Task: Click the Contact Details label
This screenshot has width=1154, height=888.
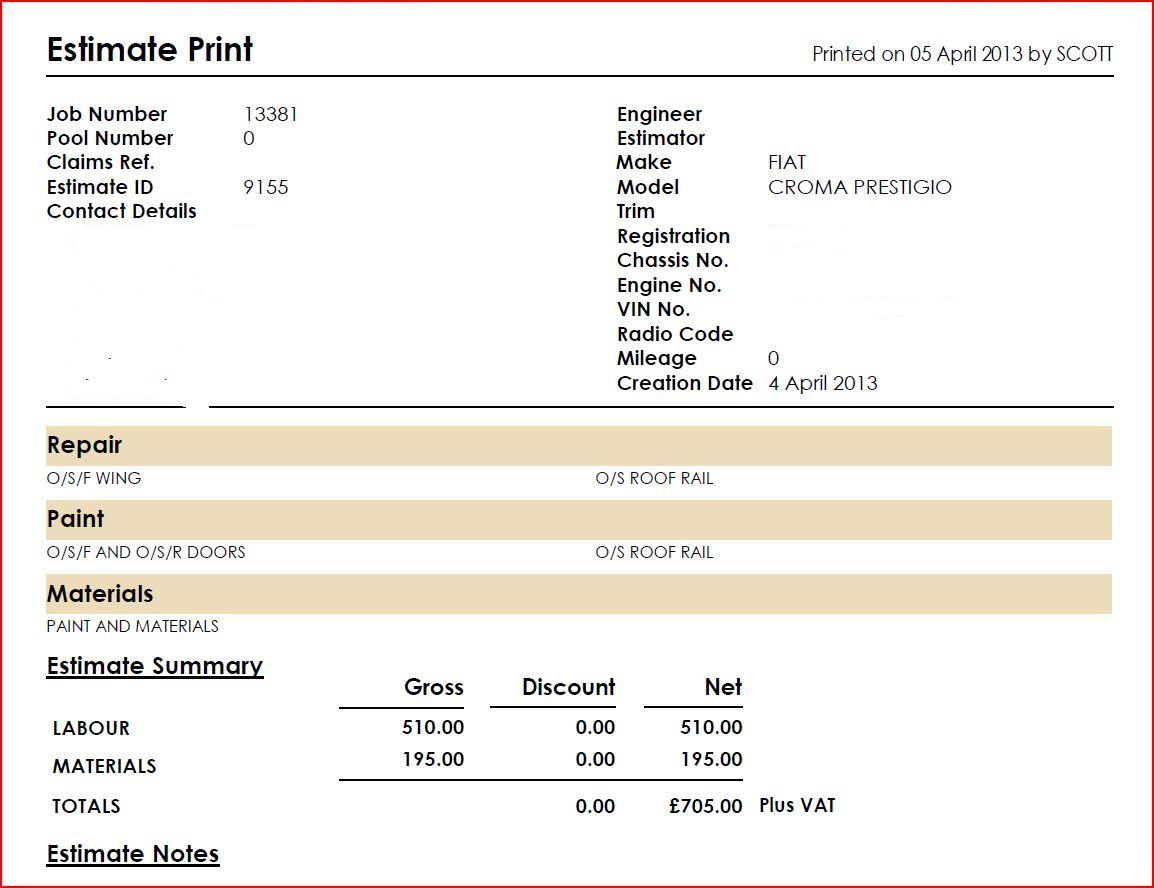Action: 121,211
